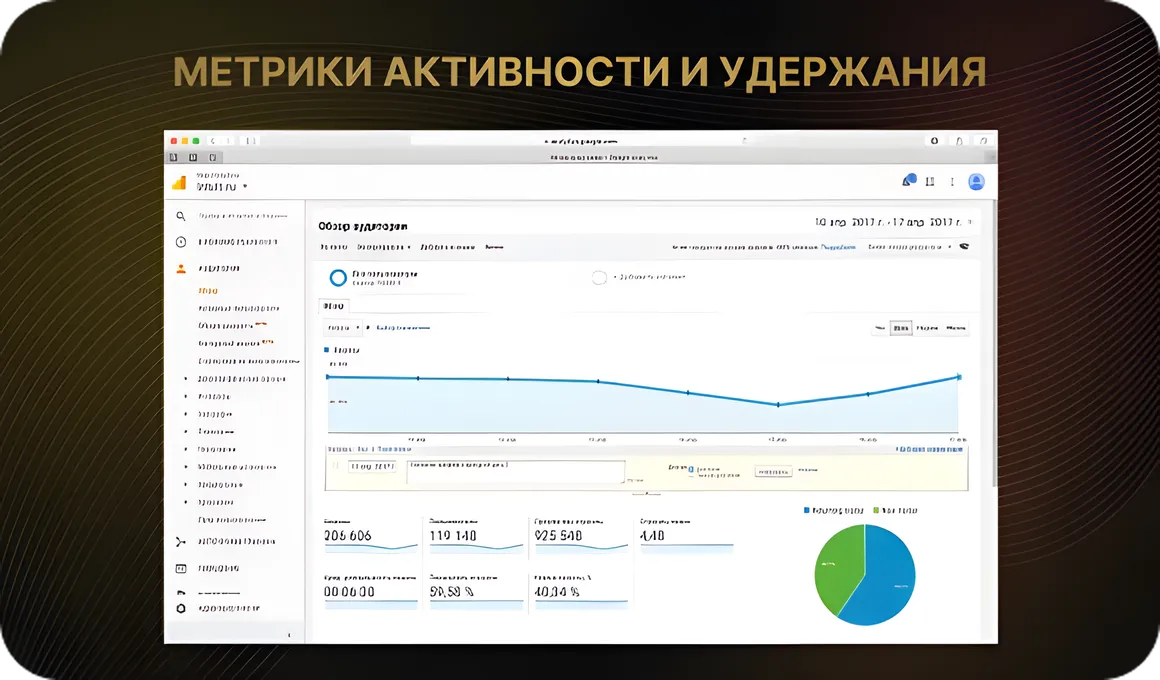Open the account and property selector dropdown
The height and width of the screenshot is (680, 1160).
point(222,182)
